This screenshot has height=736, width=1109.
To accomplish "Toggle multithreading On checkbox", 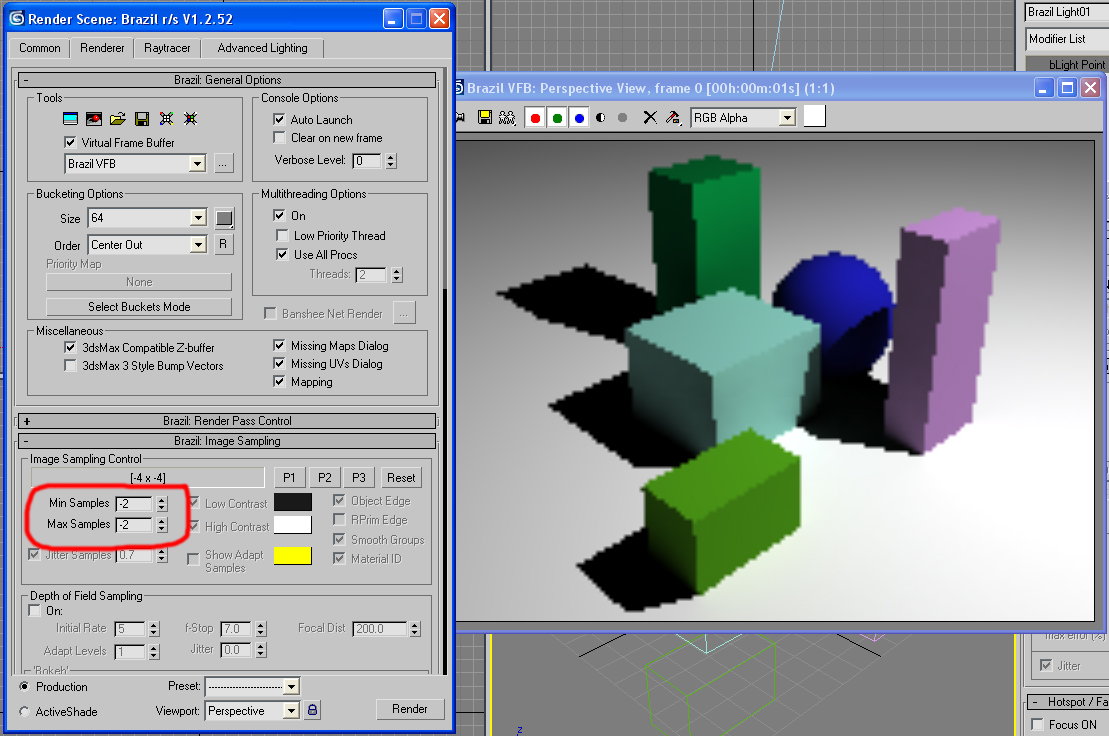I will [x=279, y=215].
